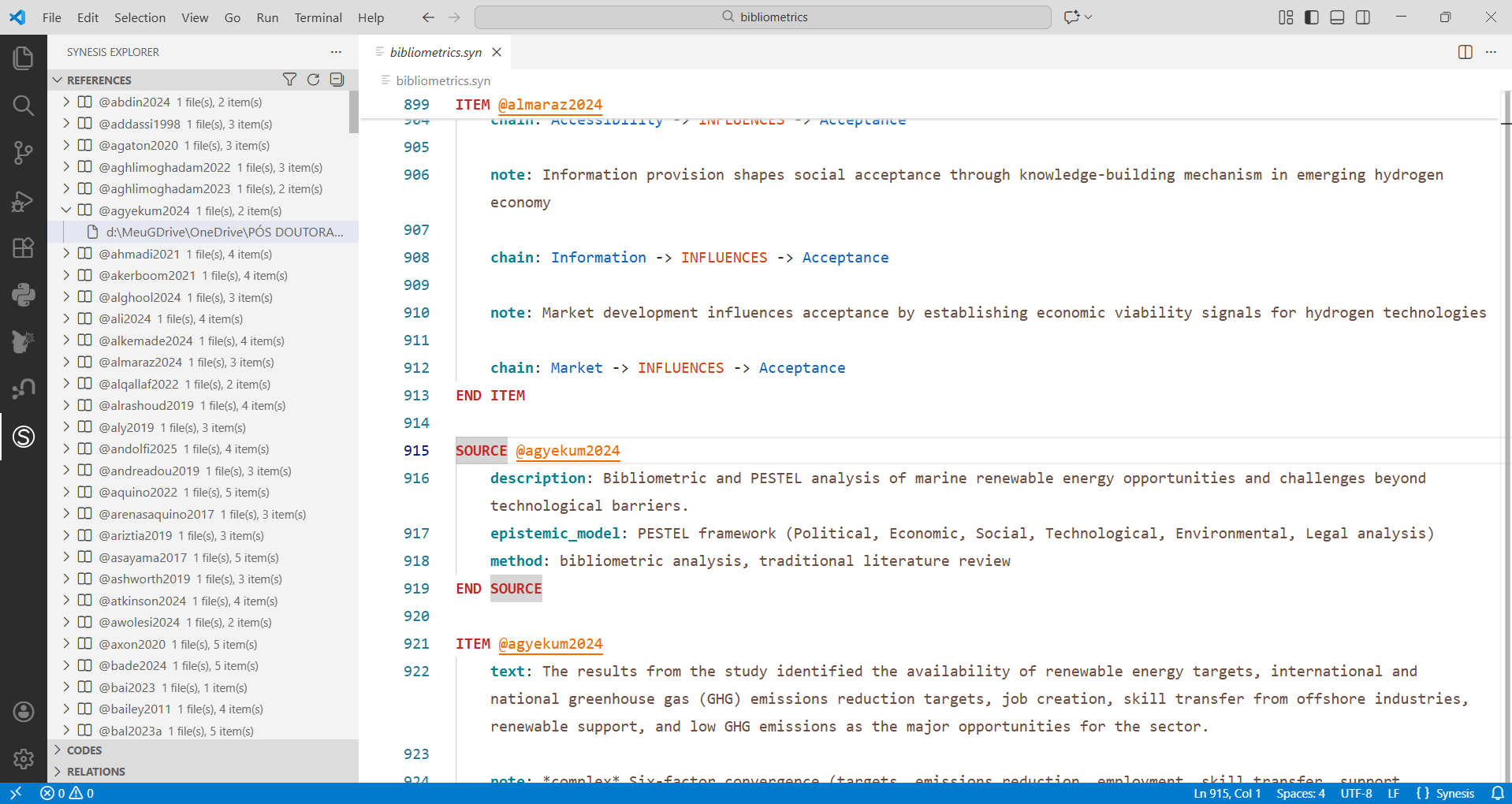1512x804 pixels.
Task: Open the Terminal menu
Action: (318, 17)
